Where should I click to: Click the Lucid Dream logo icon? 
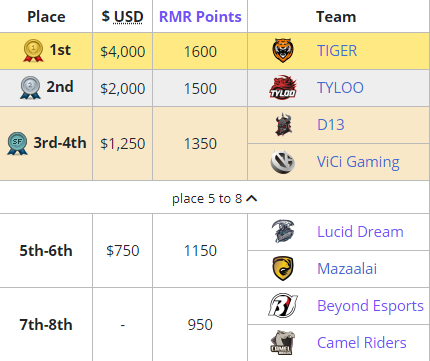(283, 231)
